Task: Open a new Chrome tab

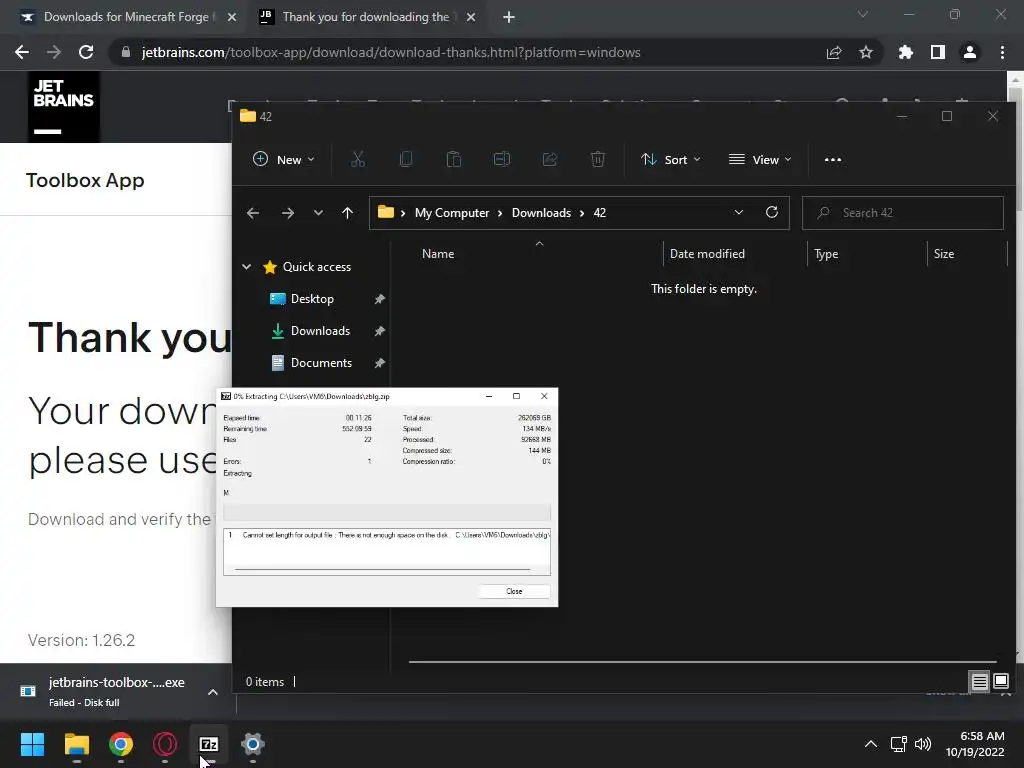Action: 509,17
